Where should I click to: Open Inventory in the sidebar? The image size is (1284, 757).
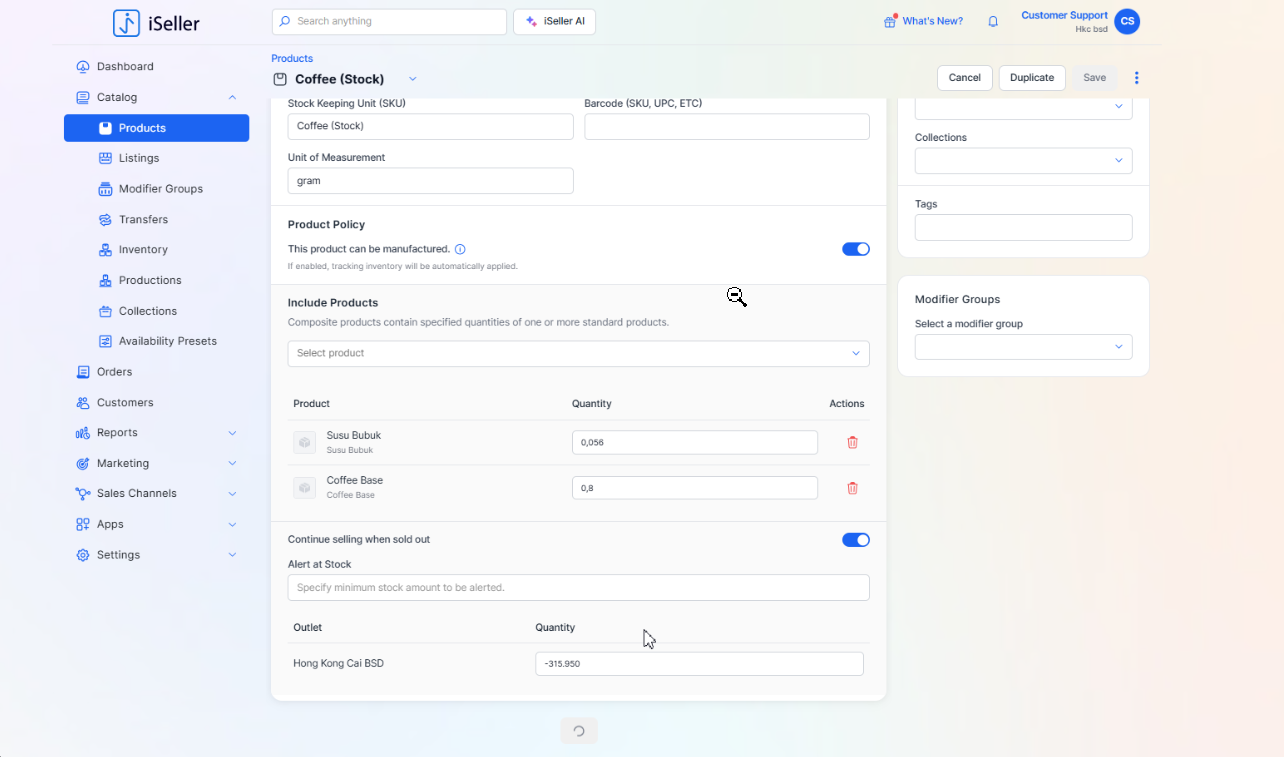[143, 250]
